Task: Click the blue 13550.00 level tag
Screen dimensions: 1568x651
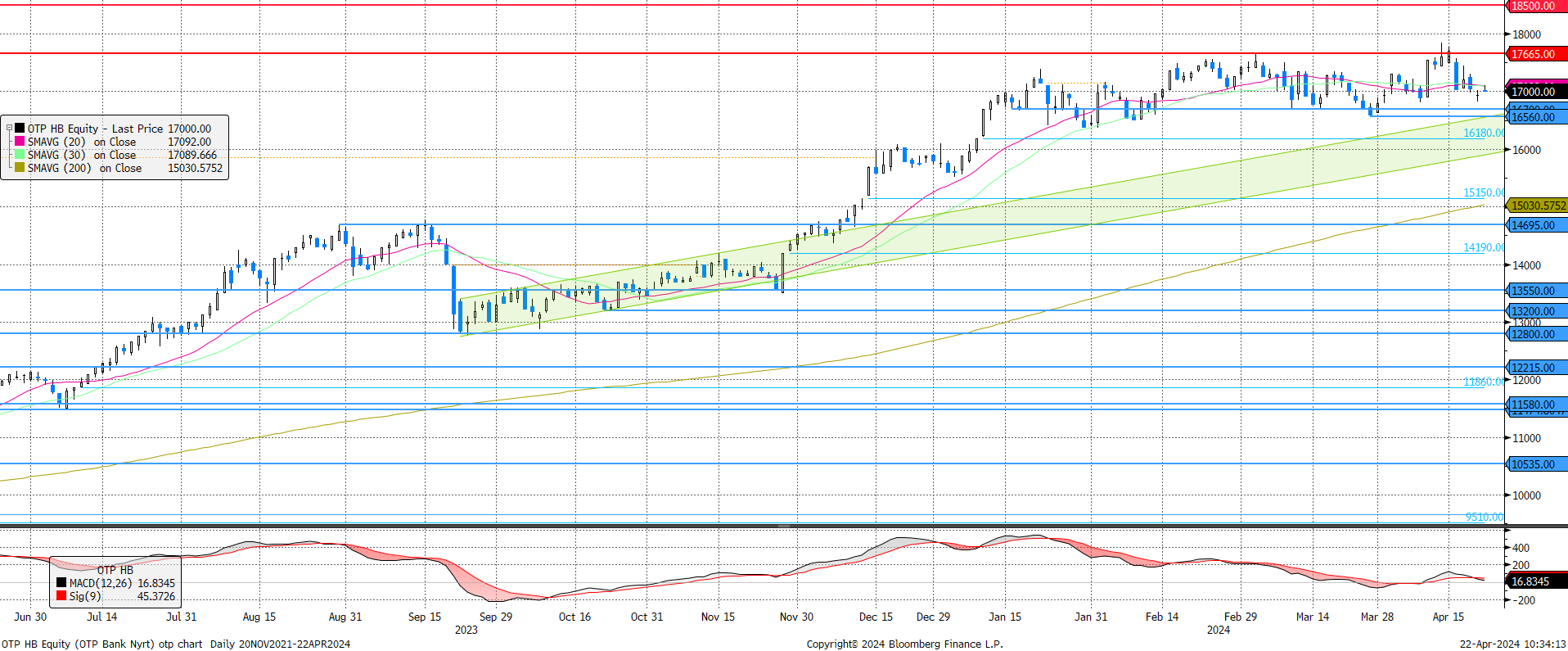Action: click(x=1537, y=291)
